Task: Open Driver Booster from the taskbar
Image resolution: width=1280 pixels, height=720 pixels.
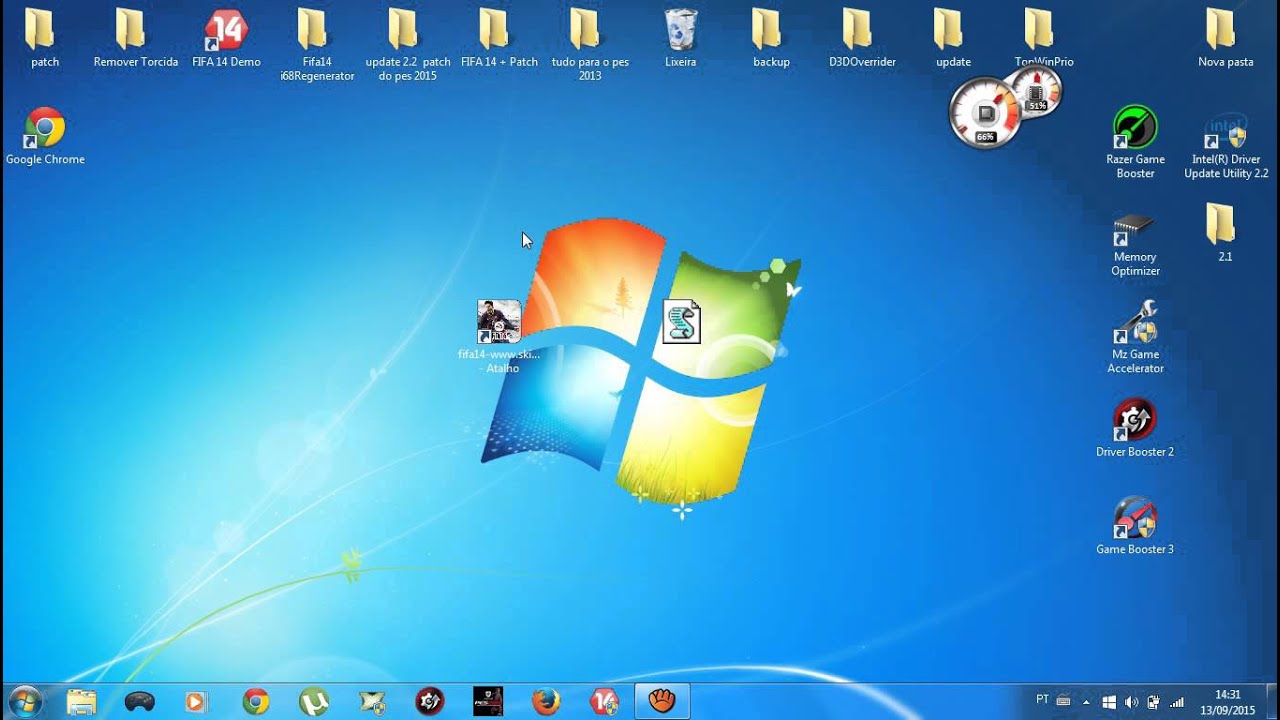Action: [x=430, y=702]
